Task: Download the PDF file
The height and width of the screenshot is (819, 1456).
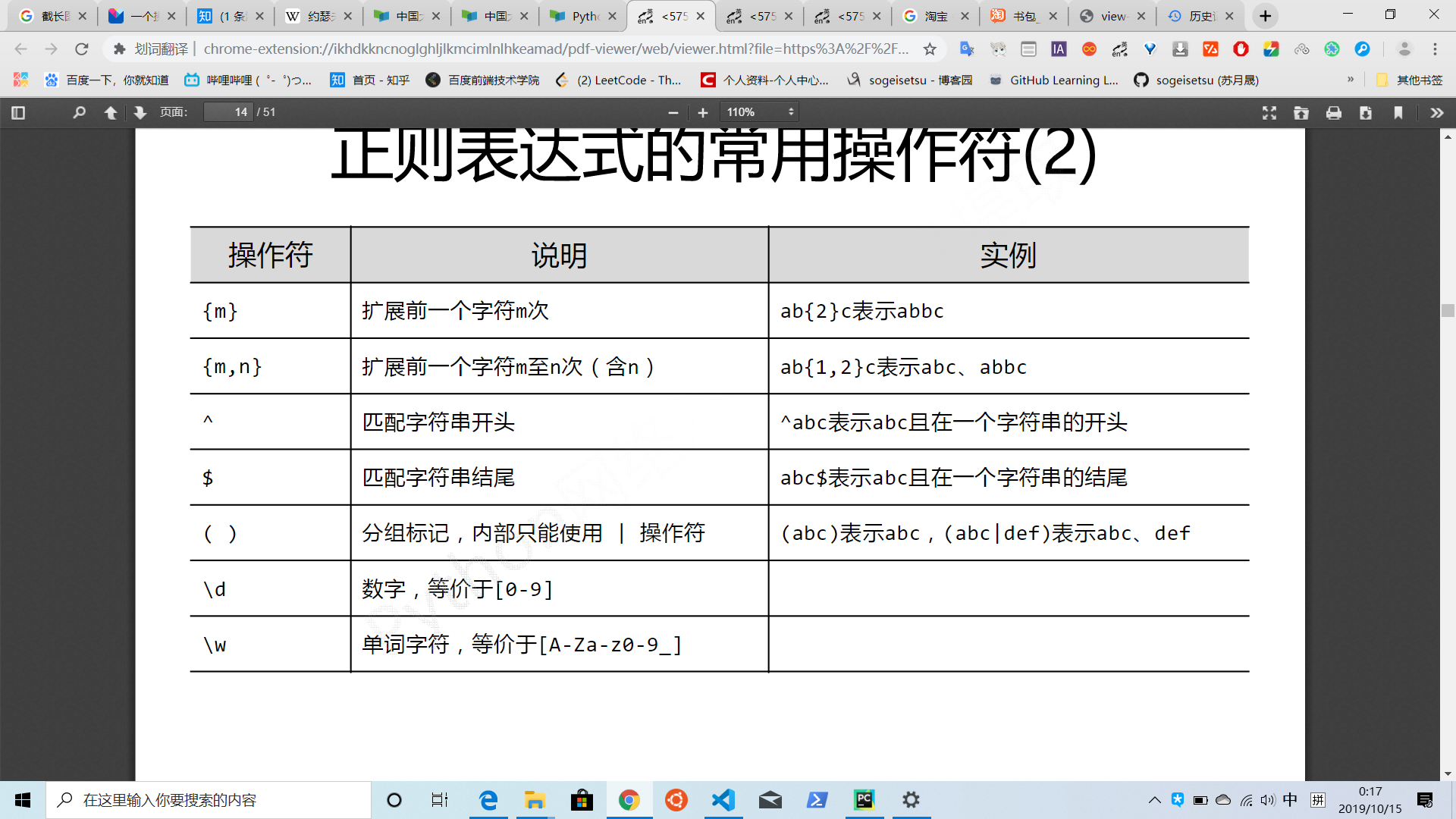Action: pos(1366,112)
